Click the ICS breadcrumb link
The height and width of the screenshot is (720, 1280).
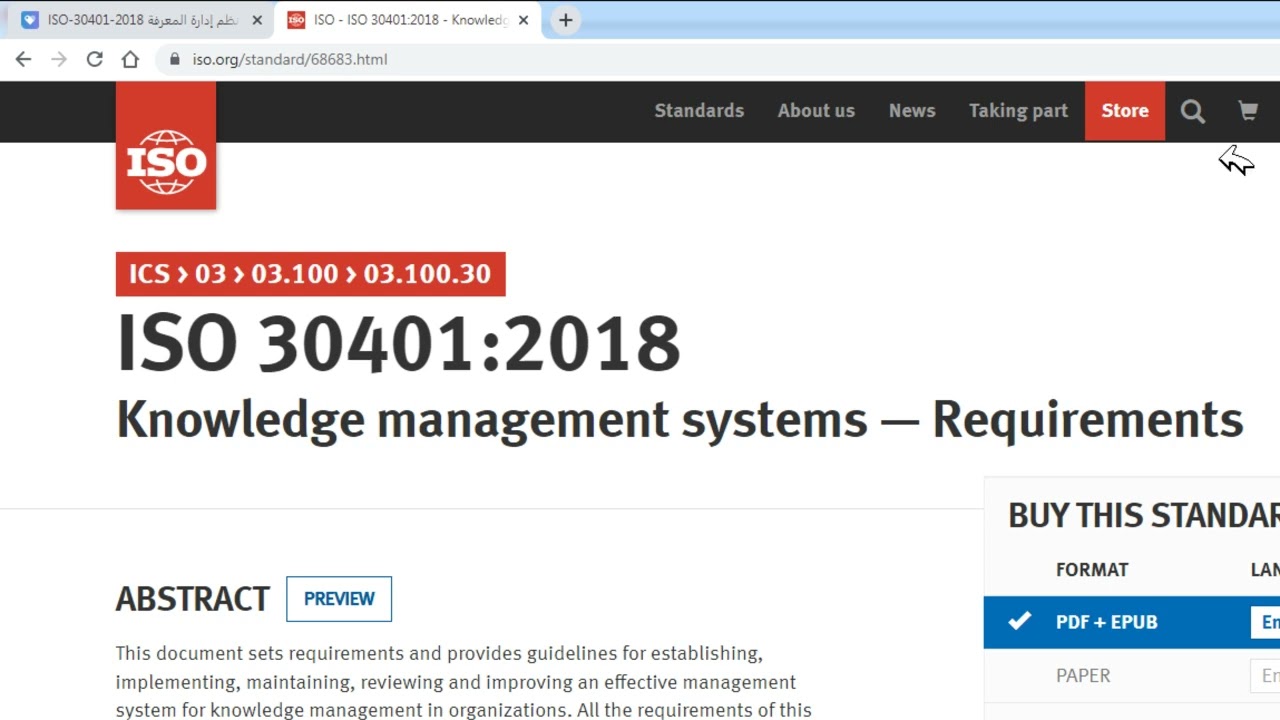(x=149, y=274)
